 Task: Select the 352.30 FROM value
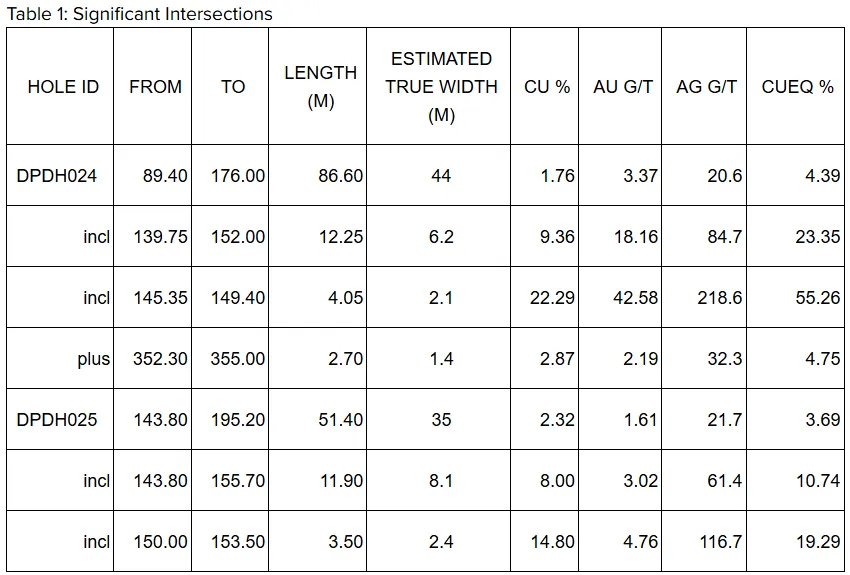point(160,359)
